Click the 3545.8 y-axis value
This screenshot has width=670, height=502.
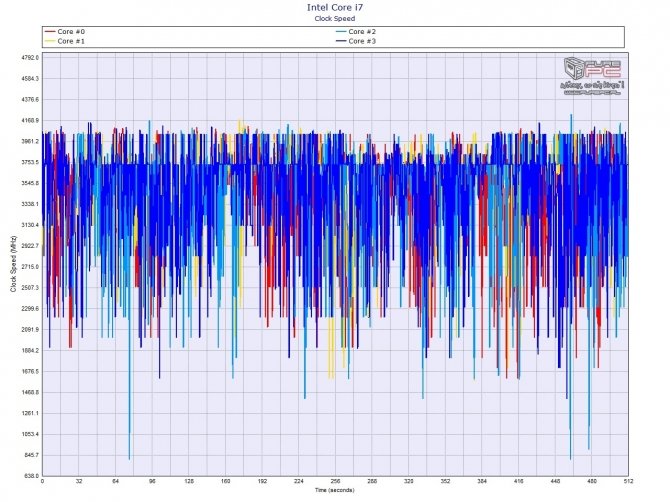click(31, 183)
